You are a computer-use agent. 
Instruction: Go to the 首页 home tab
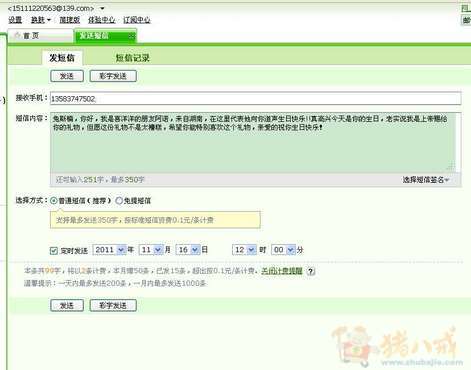(40, 36)
